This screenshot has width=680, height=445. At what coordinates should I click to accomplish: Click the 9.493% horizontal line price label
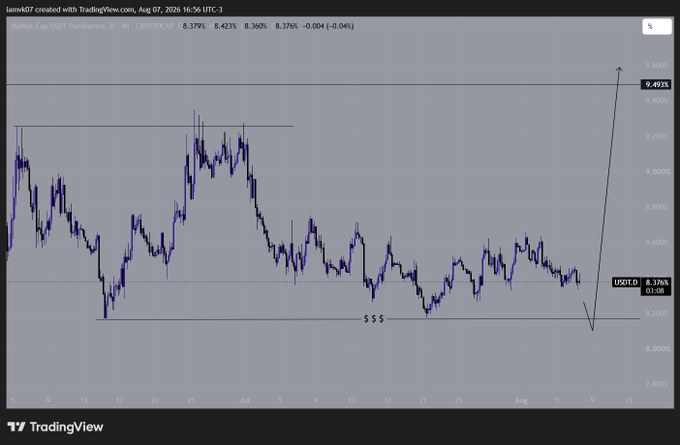pyautogui.click(x=656, y=85)
